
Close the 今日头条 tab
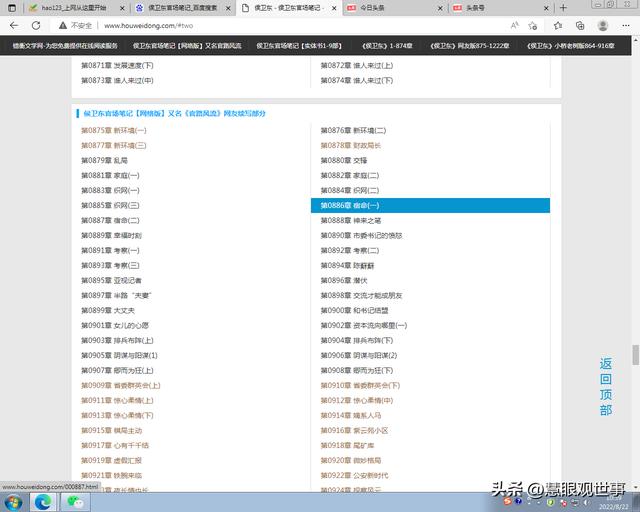(440, 8)
